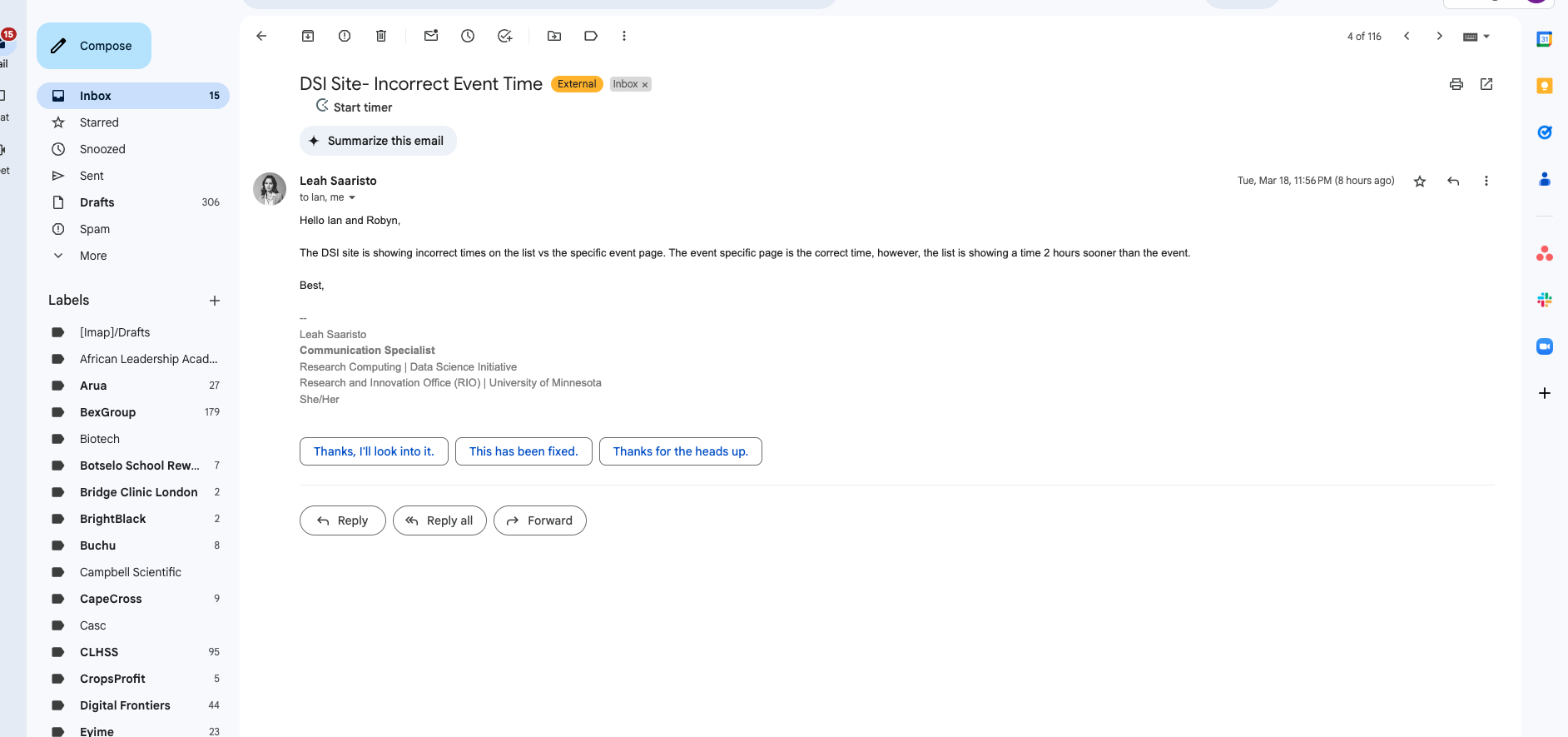Image resolution: width=1568 pixels, height=737 pixels.
Task: Open the input tools dropdown
Action: pyautogui.click(x=1486, y=37)
